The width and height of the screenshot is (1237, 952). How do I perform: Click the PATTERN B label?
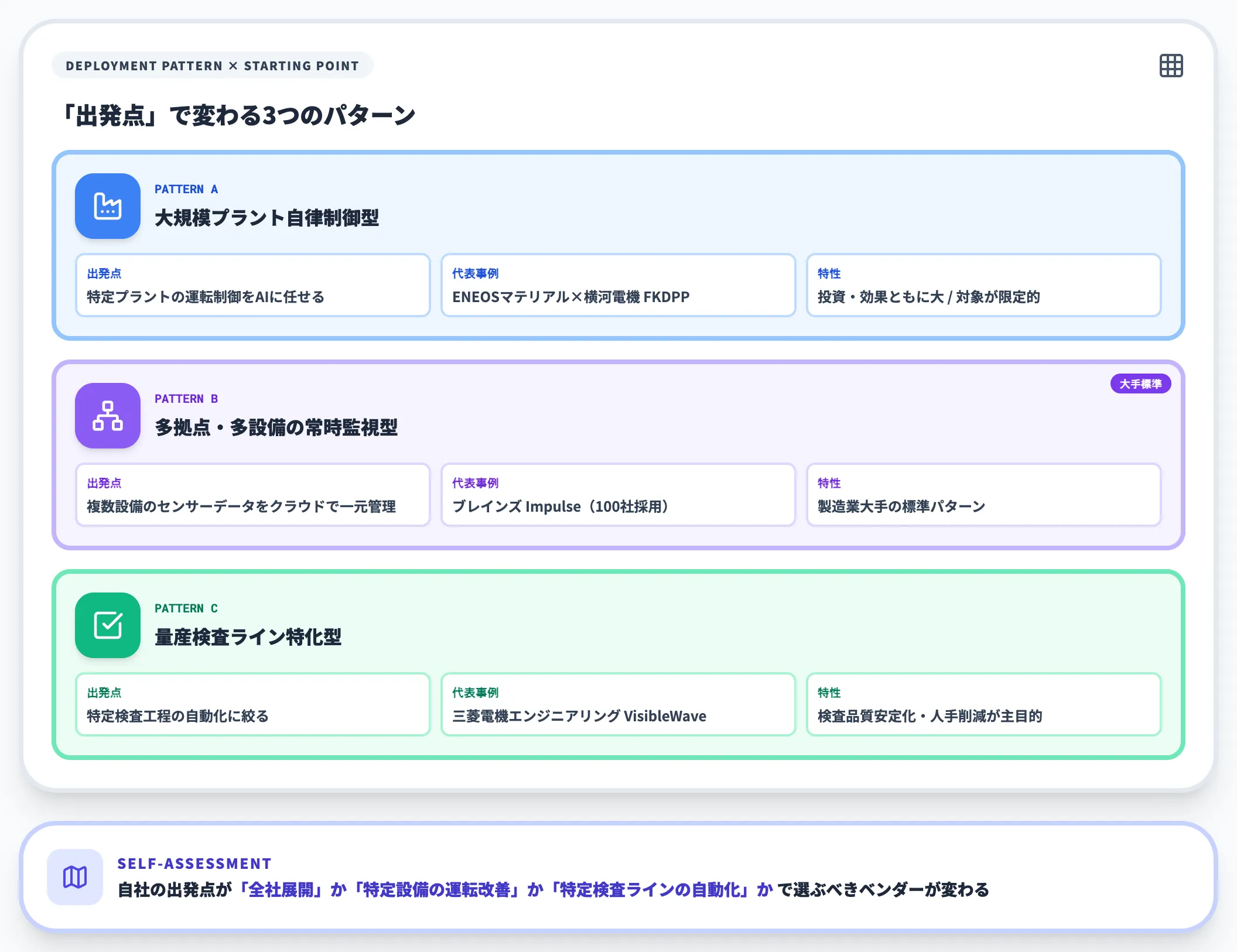tap(186, 399)
